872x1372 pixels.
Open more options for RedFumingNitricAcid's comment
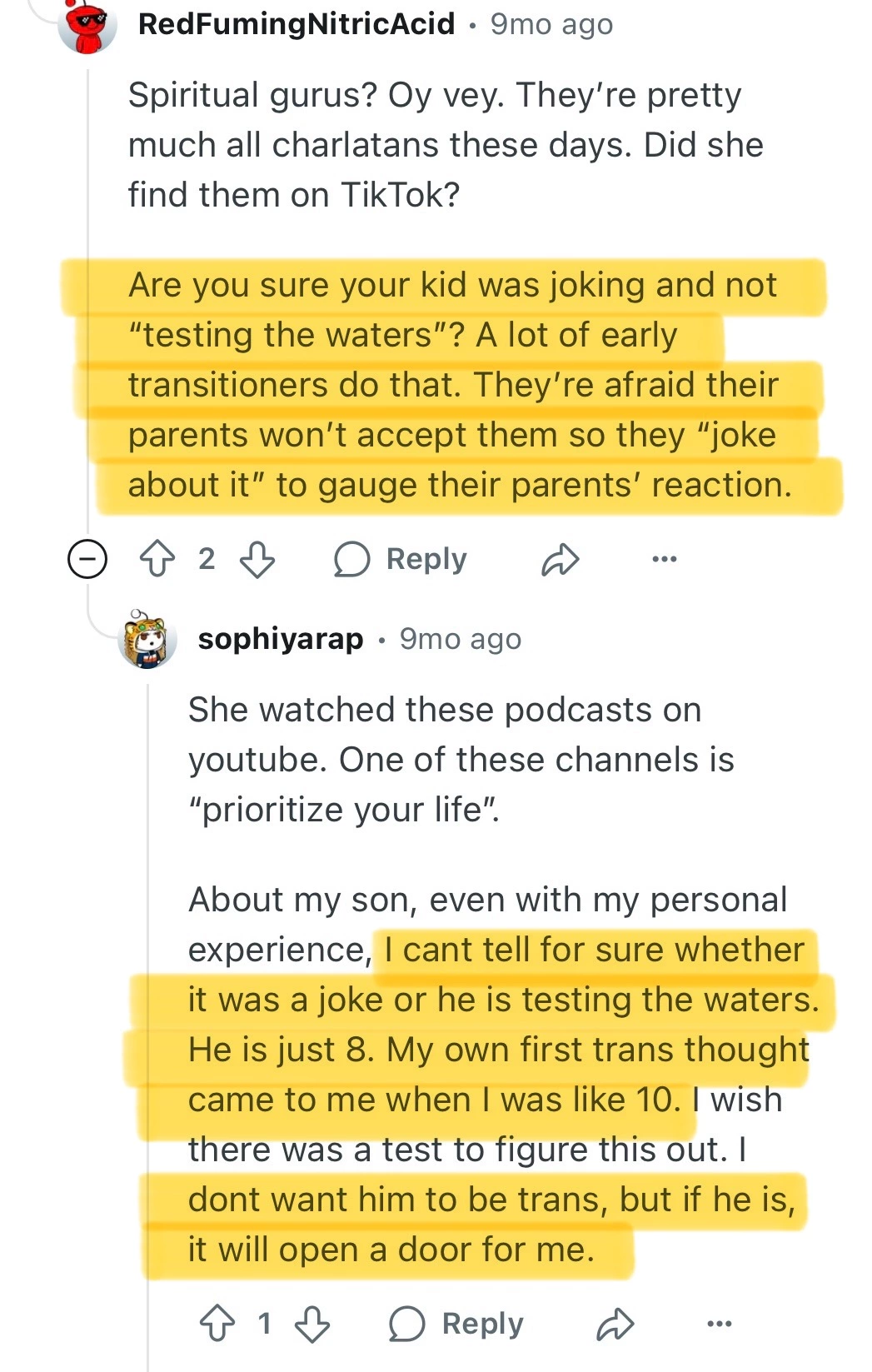coord(664,559)
